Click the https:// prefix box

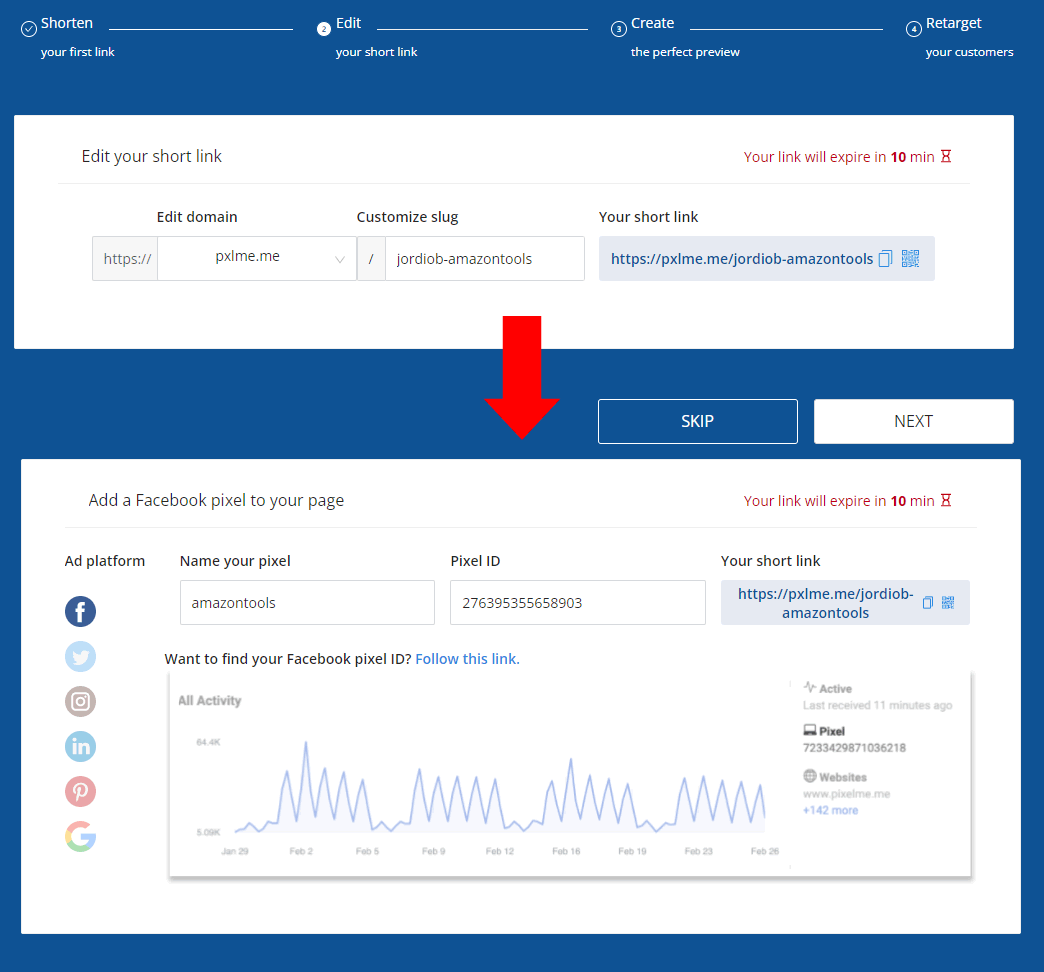click(125, 258)
